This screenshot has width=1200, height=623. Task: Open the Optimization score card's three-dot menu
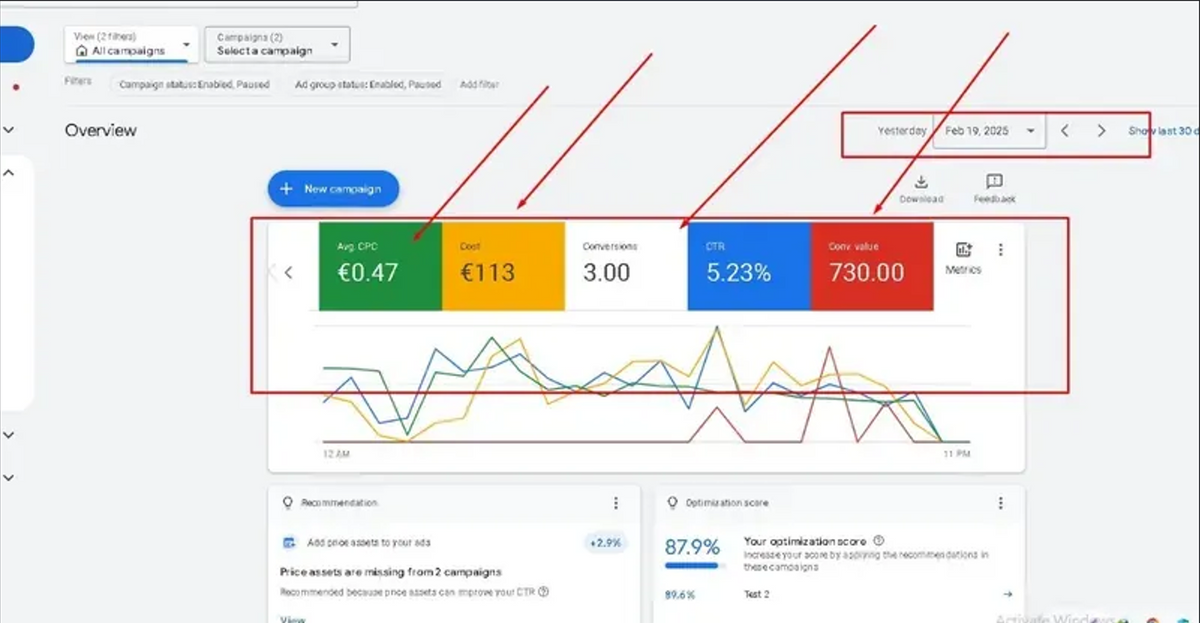pos(1001,503)
